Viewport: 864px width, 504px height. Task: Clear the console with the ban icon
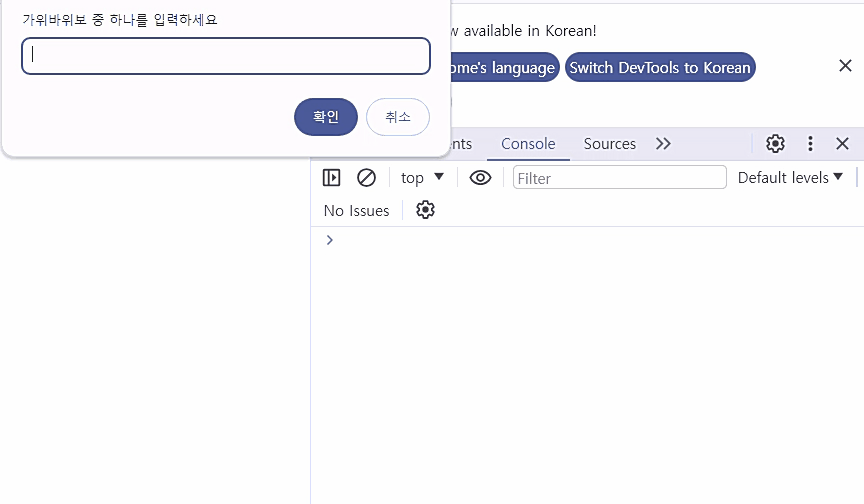click(366, 177)
